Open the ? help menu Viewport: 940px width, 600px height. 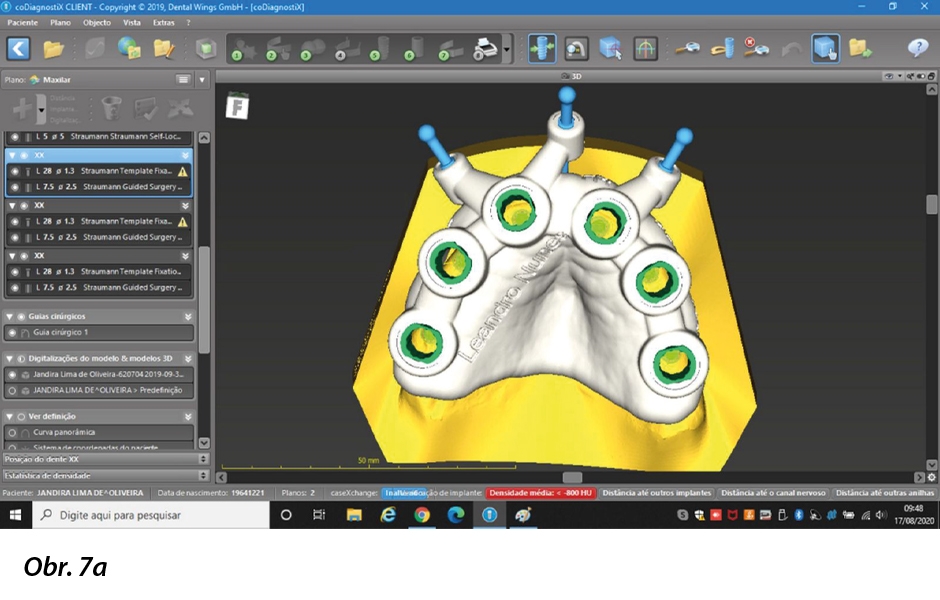tap(188, 23)
